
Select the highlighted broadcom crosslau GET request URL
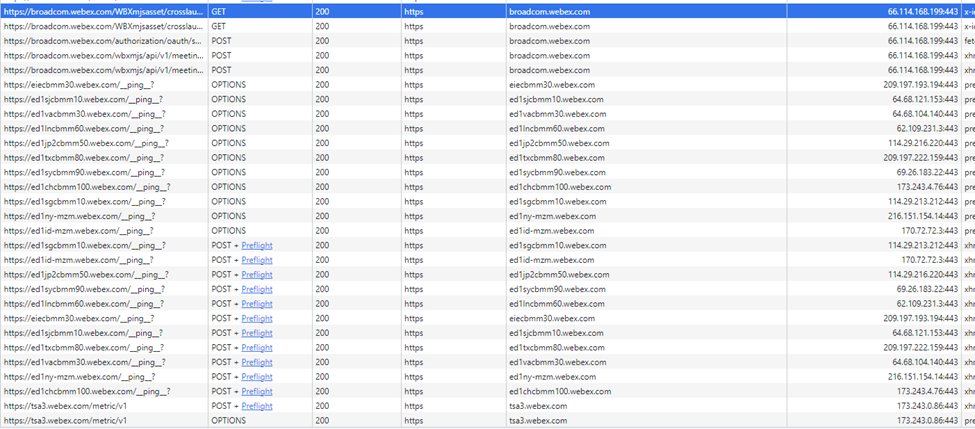tap(103, 12)
